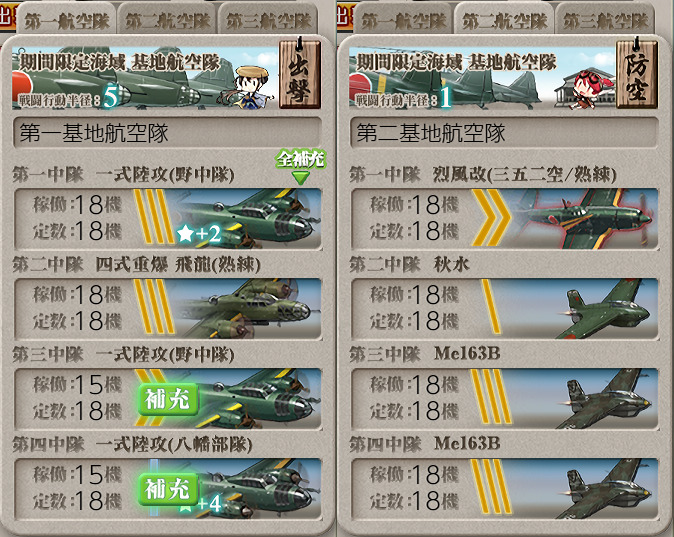Select the 四式重爆 飛龍(熟練) aircraft image
The image size is (674, 537).
(x=247, y=308)
